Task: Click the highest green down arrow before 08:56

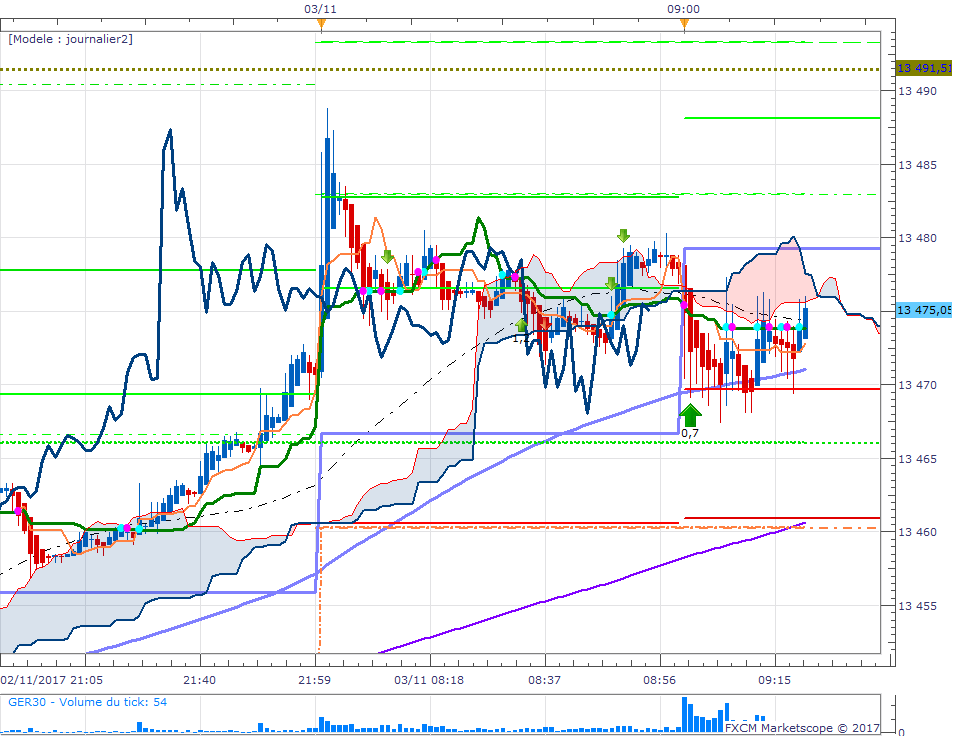Action: pos(623,235)
